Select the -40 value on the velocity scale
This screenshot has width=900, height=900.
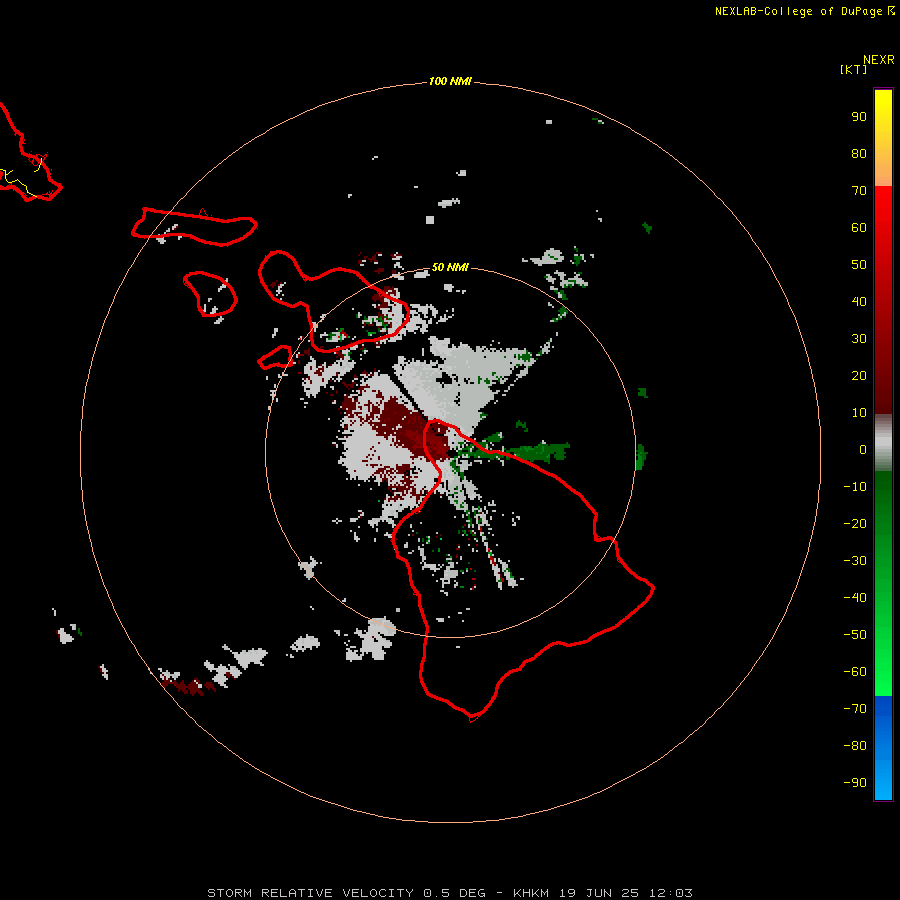(x=855, y=598)
